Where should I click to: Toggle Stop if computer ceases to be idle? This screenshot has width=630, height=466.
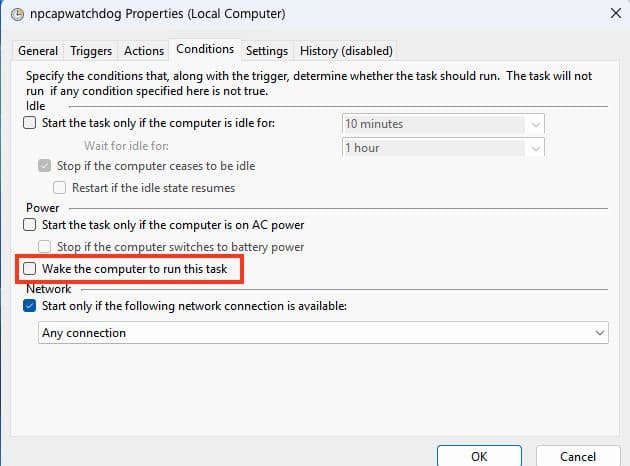[45, 166]
